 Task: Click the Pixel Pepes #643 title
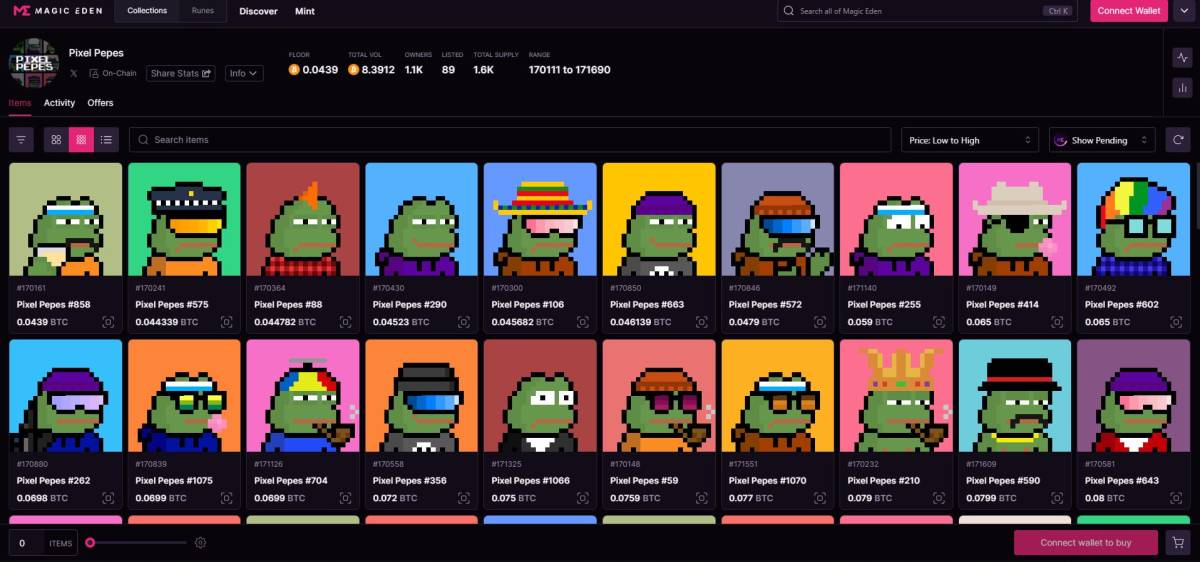coord(1122,481)
